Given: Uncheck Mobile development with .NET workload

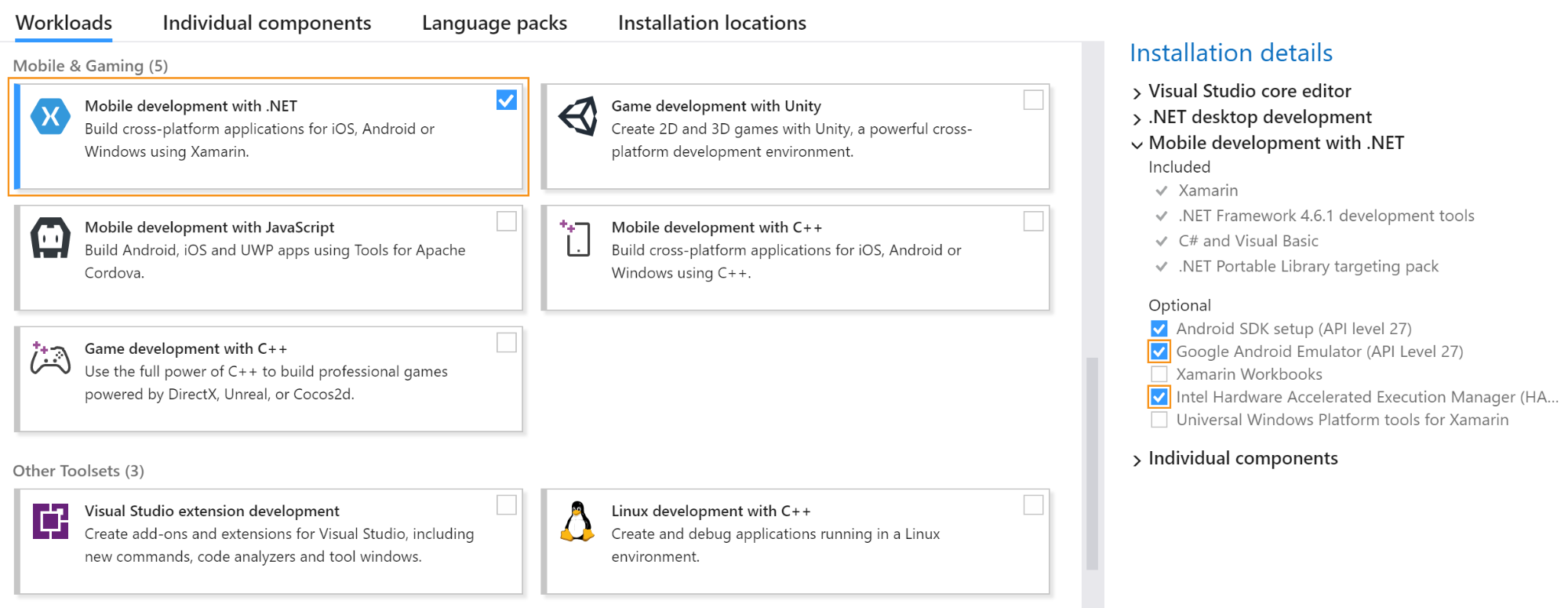Looking at the screenshot, I should 506,100.
